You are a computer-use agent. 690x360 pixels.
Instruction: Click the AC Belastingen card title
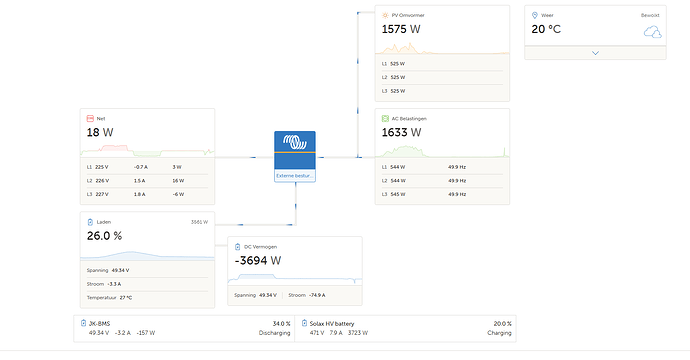[x=409, y=119]
